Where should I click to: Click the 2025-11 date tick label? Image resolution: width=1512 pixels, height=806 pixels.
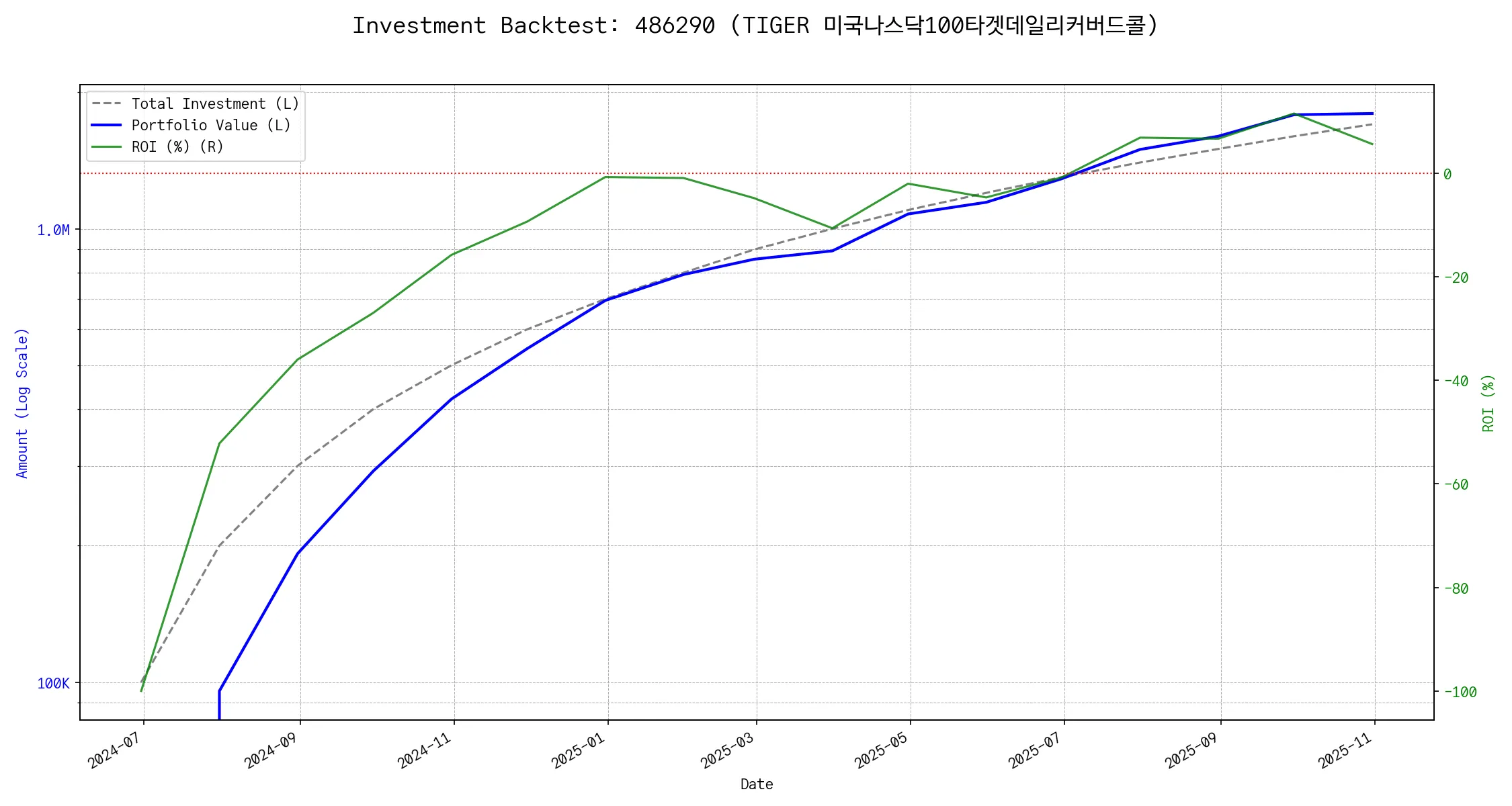click(x=1345, y=750)
